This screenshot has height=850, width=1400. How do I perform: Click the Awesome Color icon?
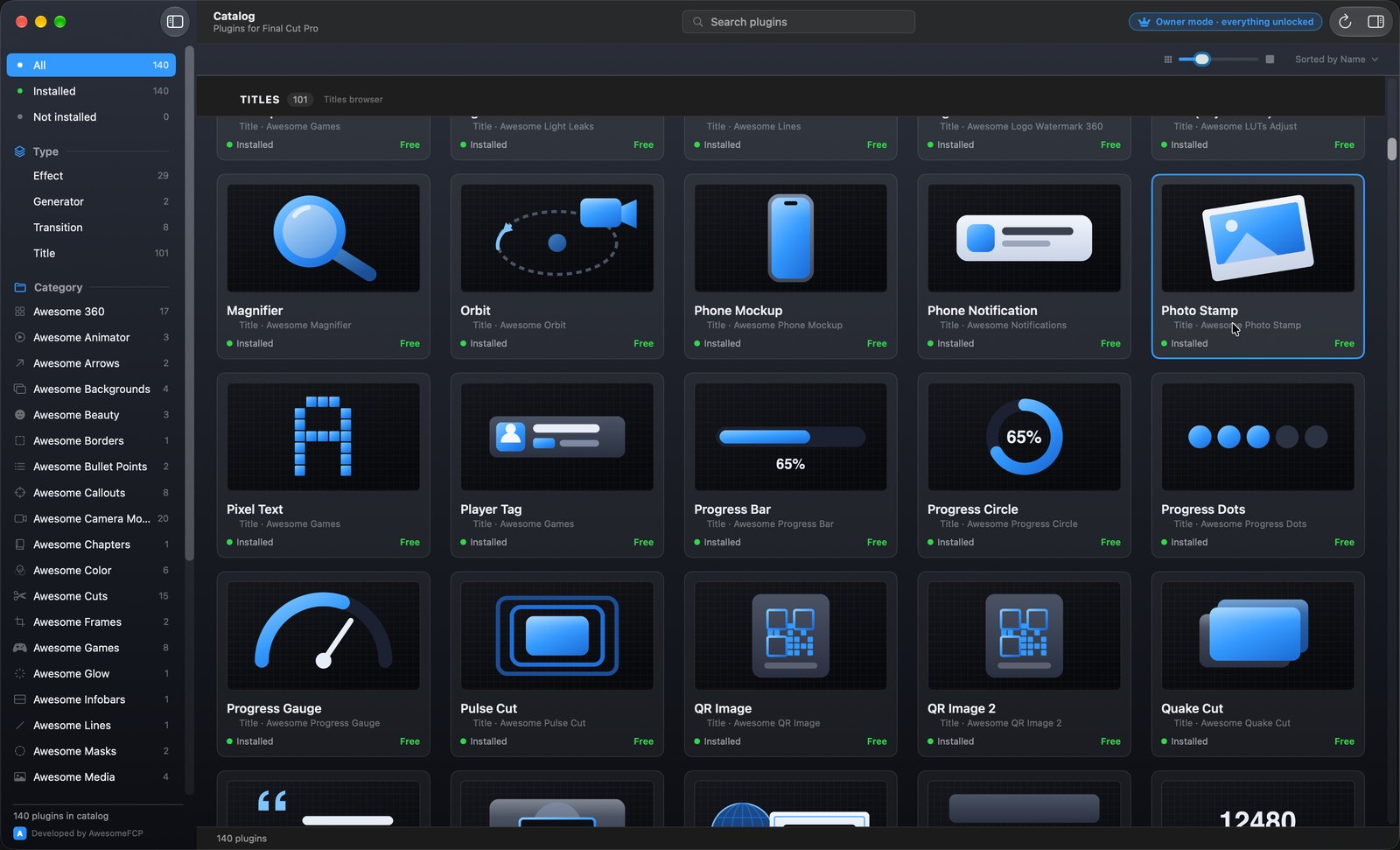(x=20, y=570)
